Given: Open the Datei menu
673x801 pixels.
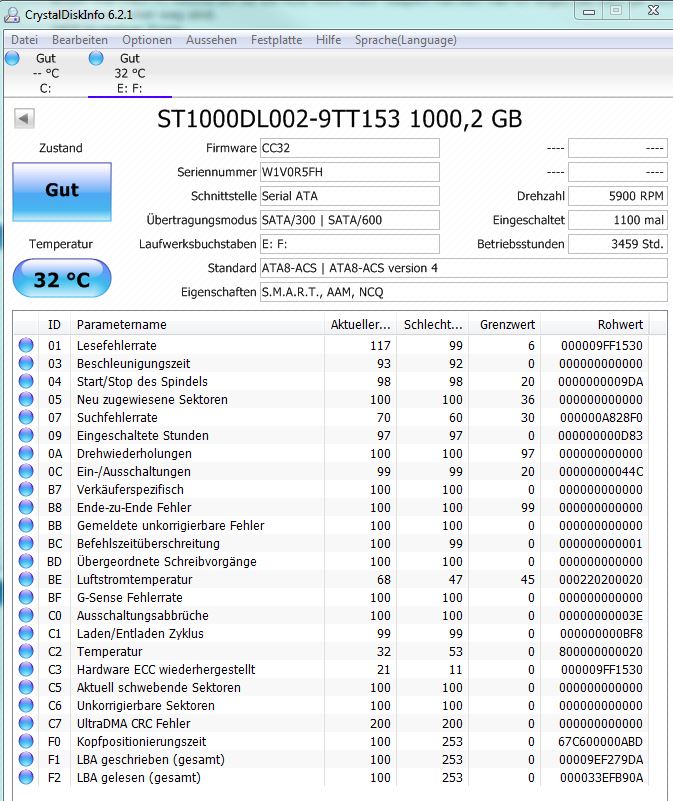Looking at the screenshot, I should coord(25,40).
